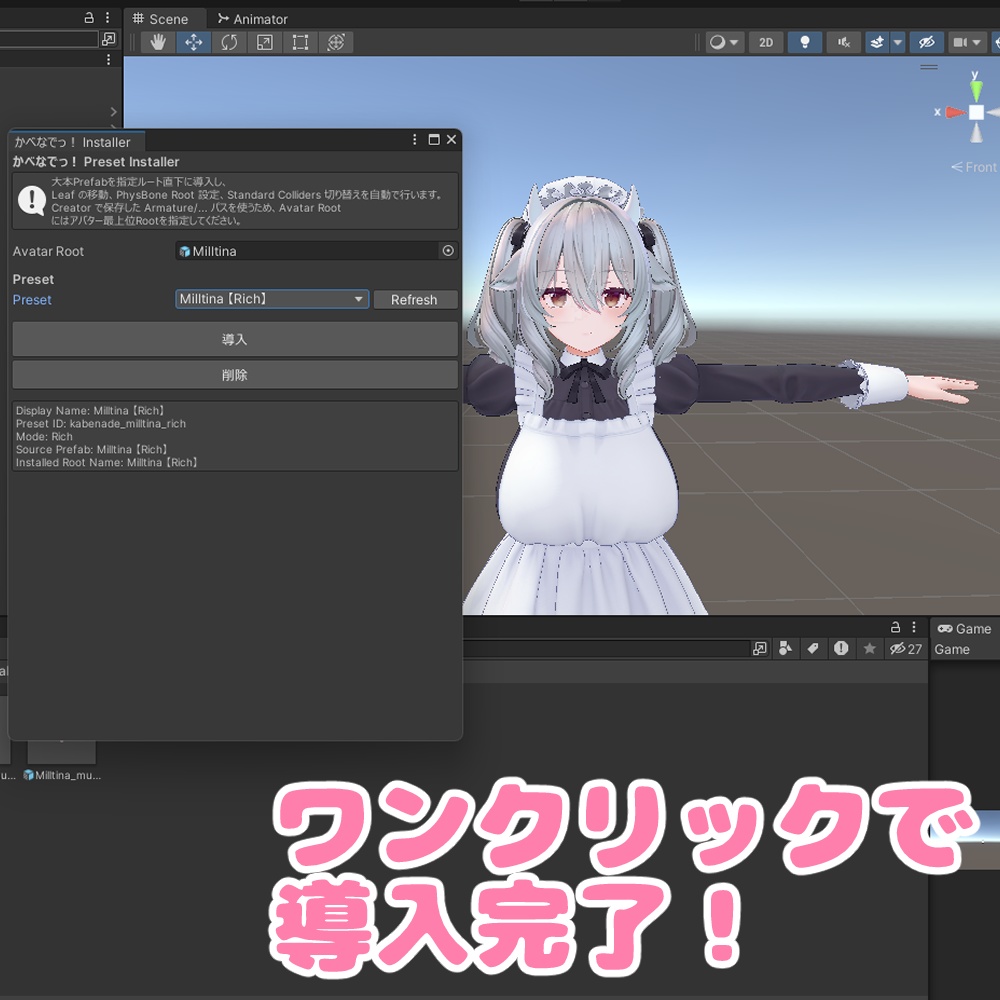Select the Rotate tool
The width and height of the screenshot is (1000, 1000).
(228, 42)
